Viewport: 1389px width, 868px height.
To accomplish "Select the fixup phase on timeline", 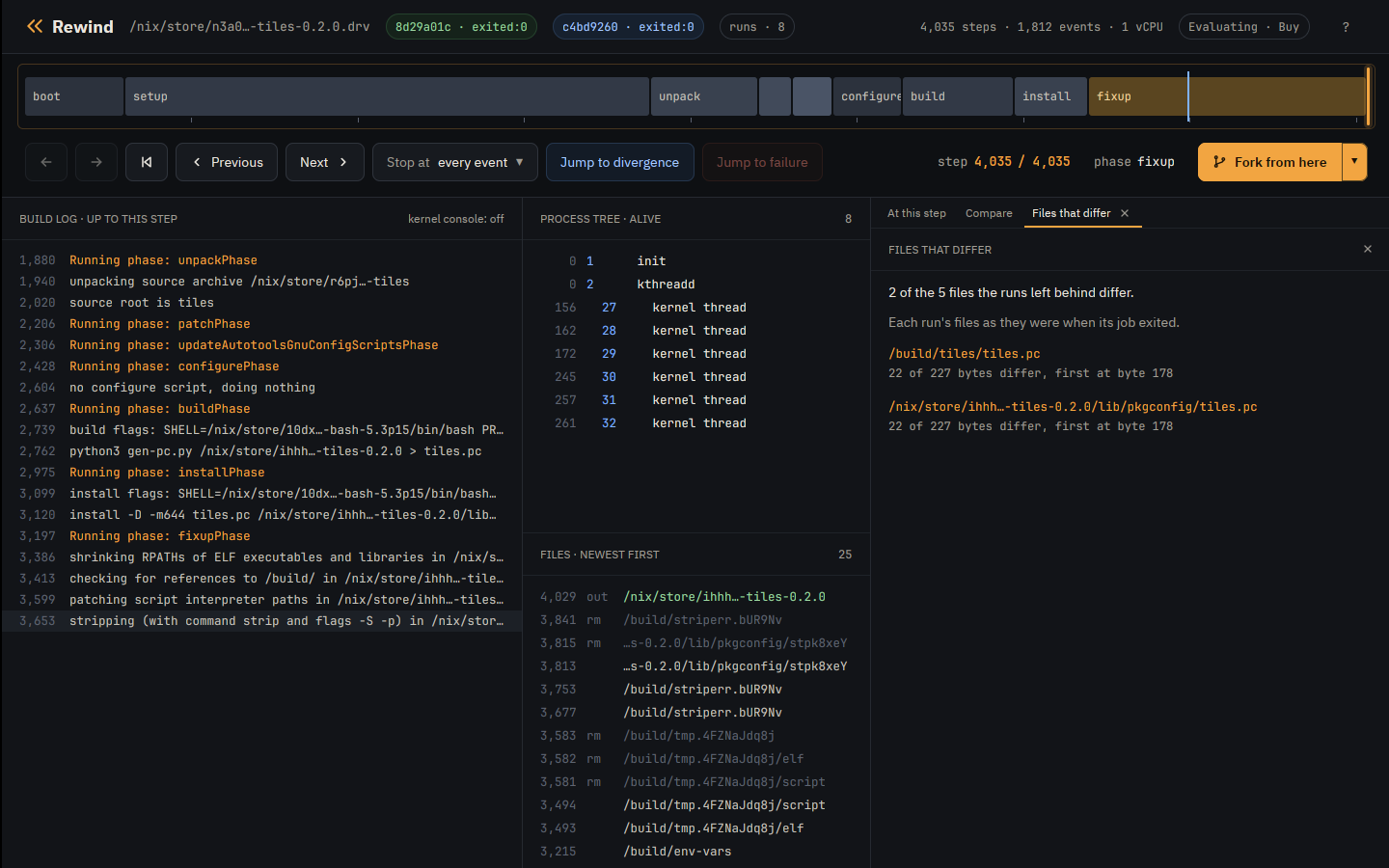I will [1228, 96].
